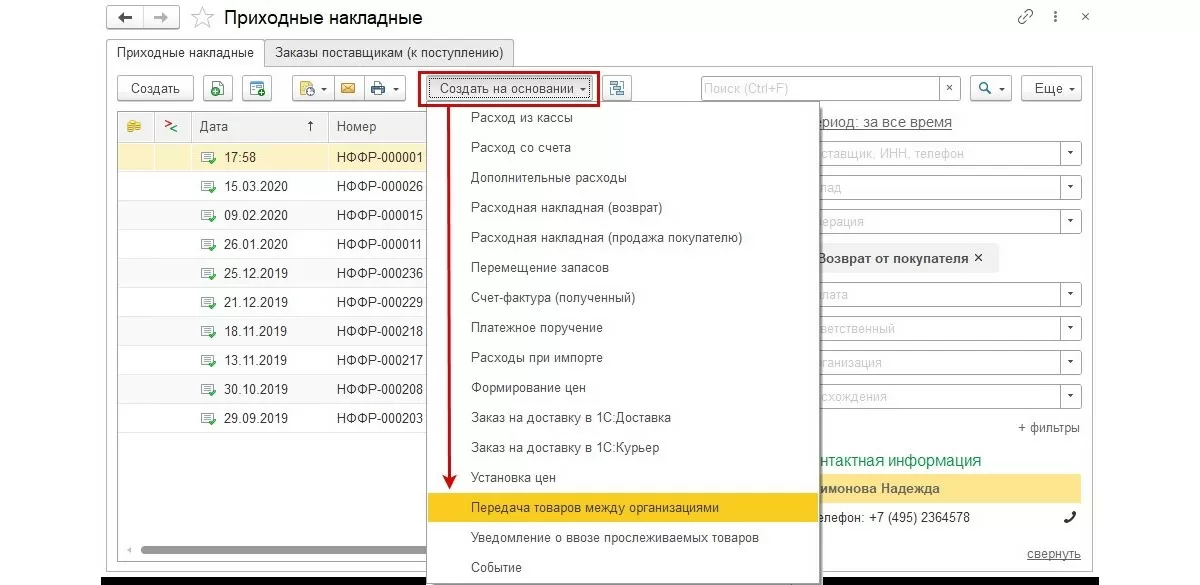Expand the supplier filter dropdown arrow

click(1071, 154)
